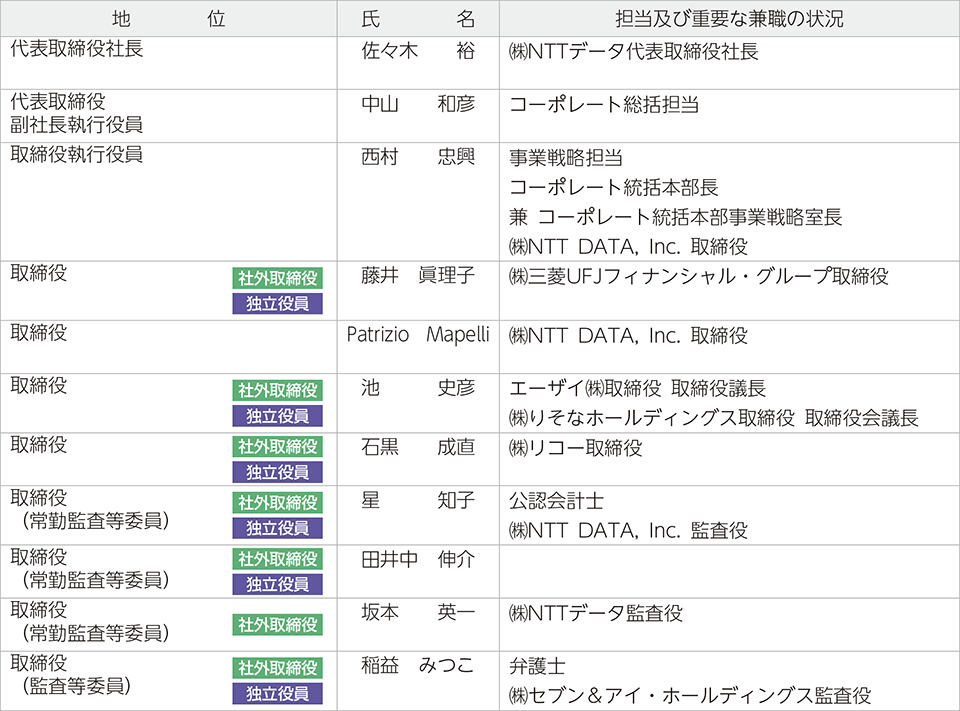The width and height of the screenshot is (960, 711).
Task: Select the name 石黒 成直
Action: pos(418,447)
